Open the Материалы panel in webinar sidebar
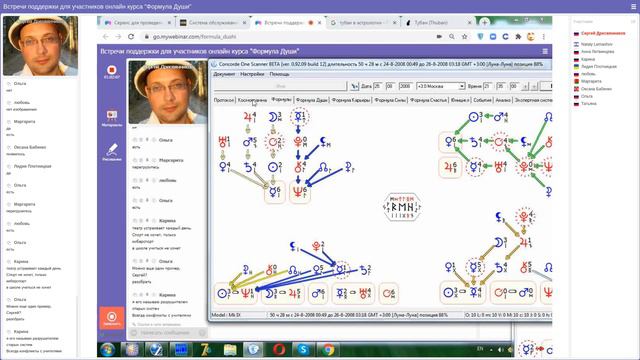640x360 pixels. [112, 118]
